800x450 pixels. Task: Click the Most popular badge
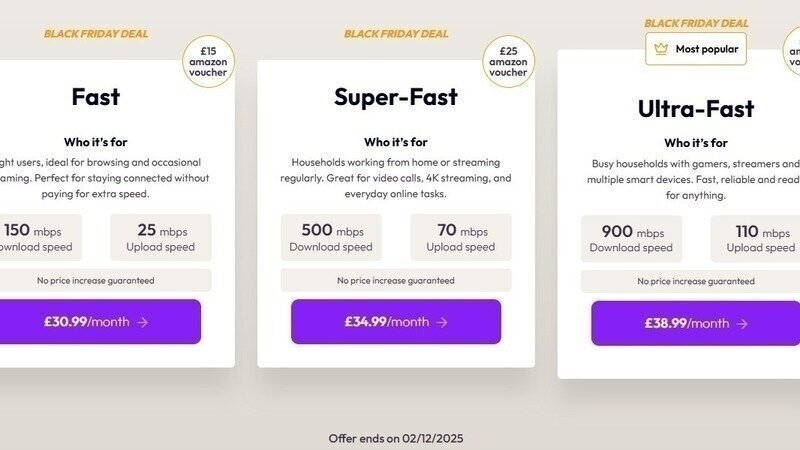coord(696,48)
